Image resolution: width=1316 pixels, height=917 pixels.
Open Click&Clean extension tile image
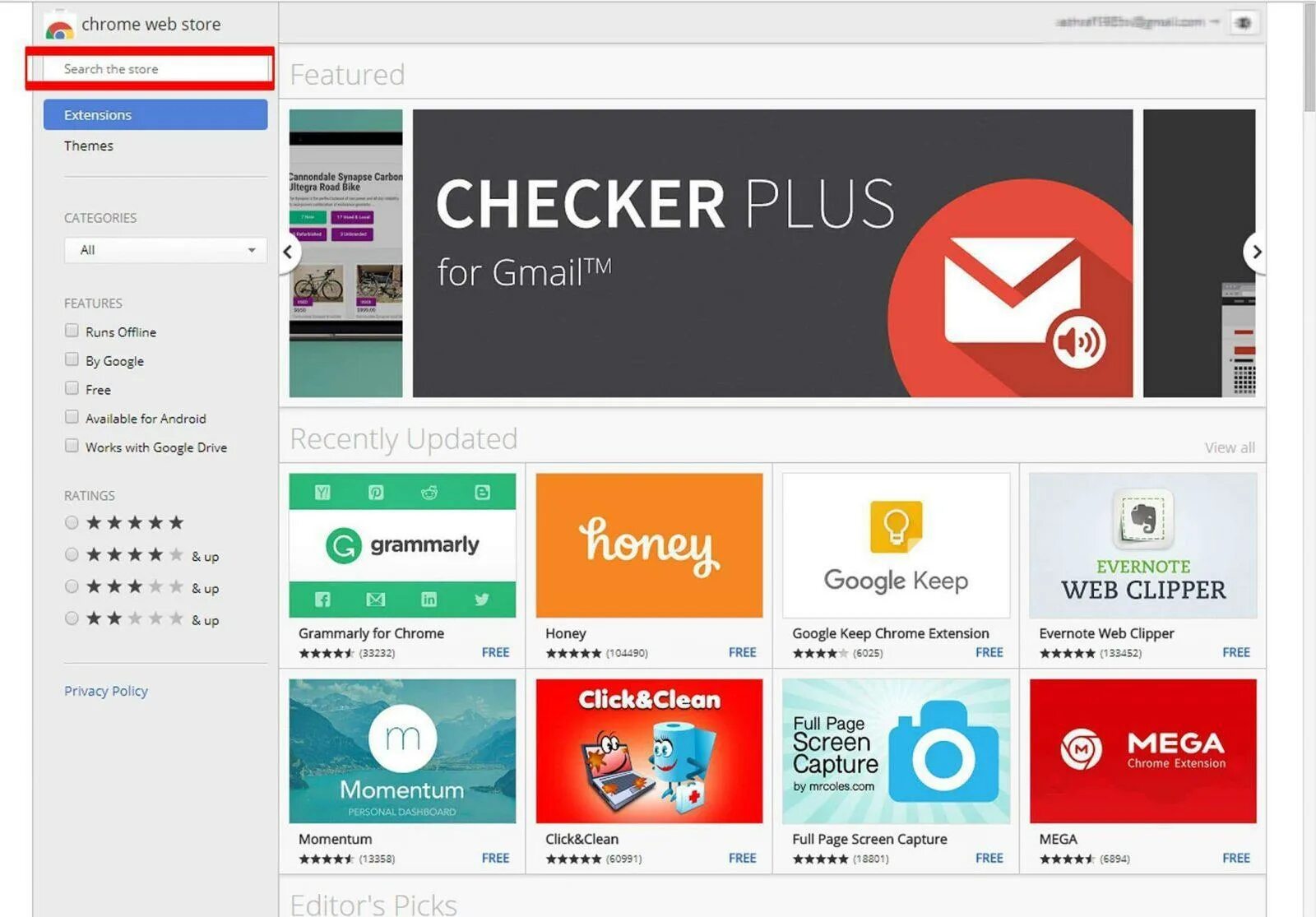649,751
